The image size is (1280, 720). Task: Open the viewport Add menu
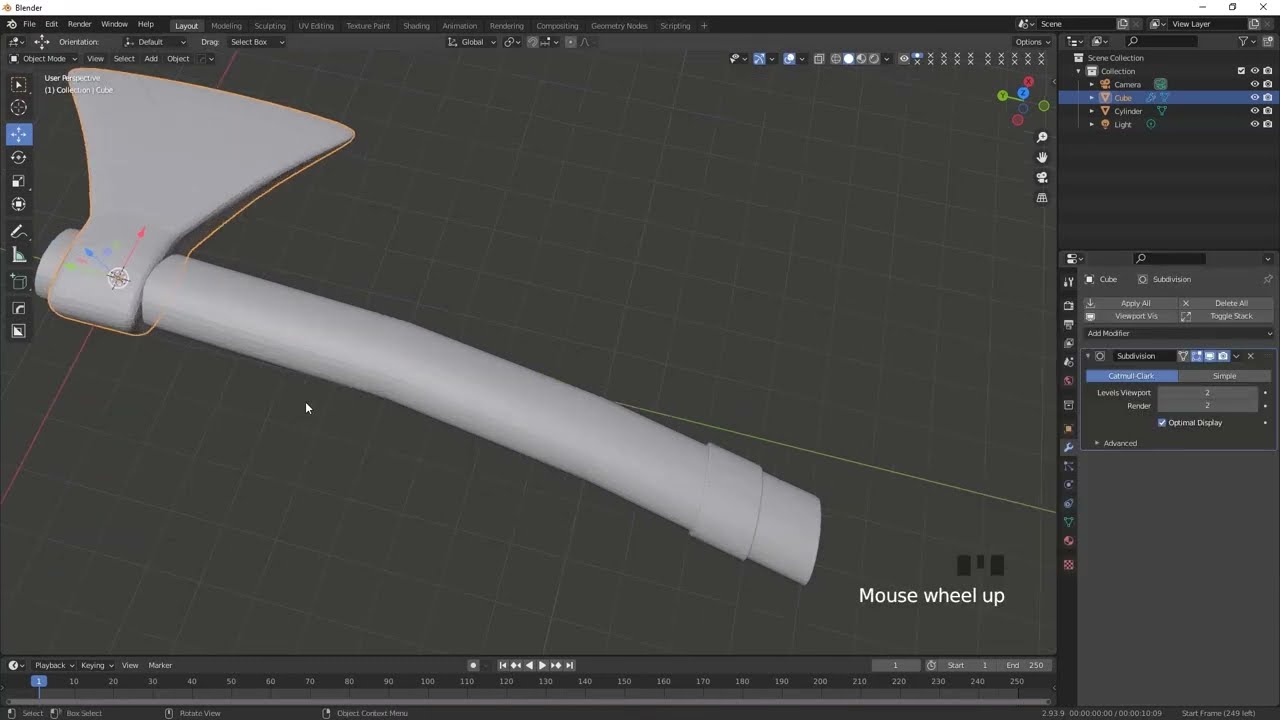pos(151,59)
